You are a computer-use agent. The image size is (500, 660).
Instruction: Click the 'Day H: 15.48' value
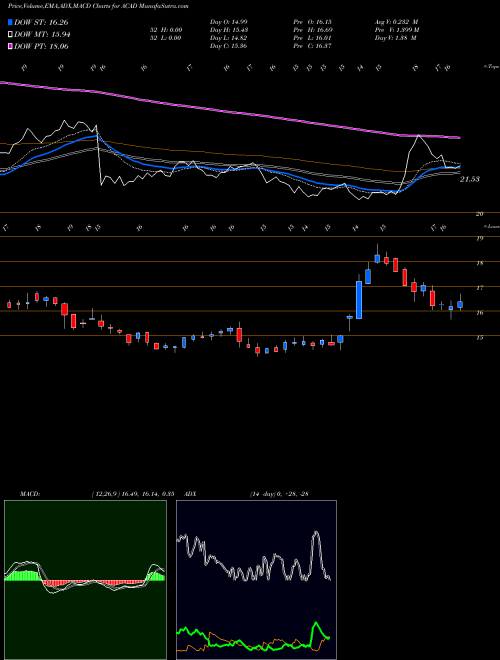(228, 30)
